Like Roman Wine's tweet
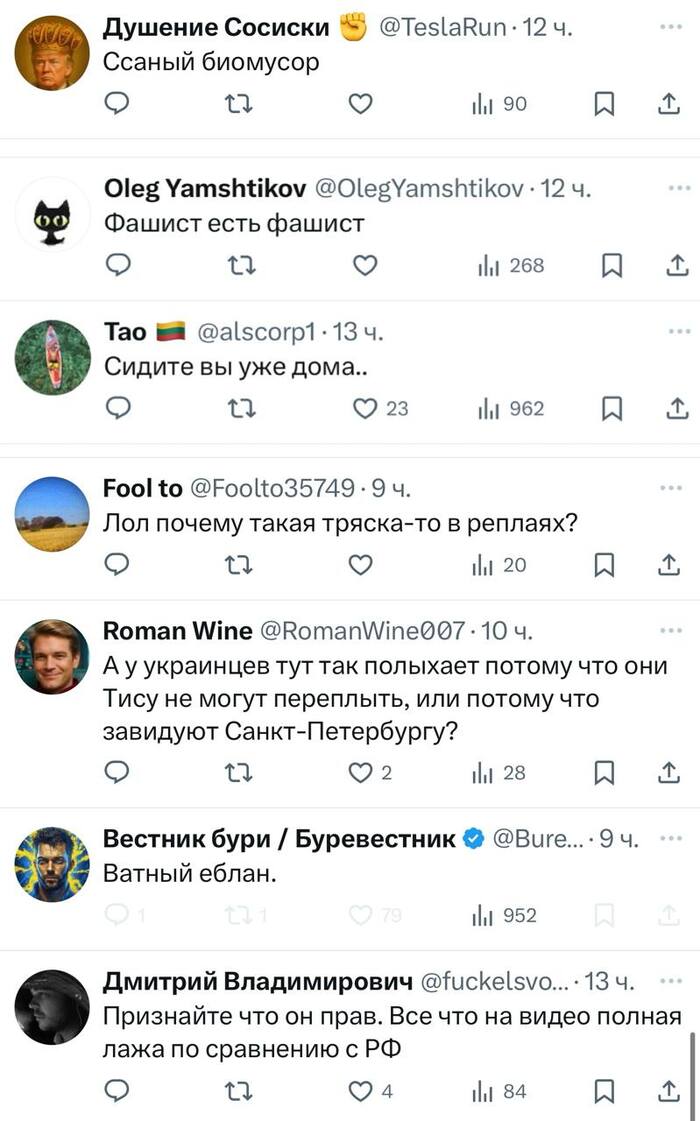 (365, 772)
